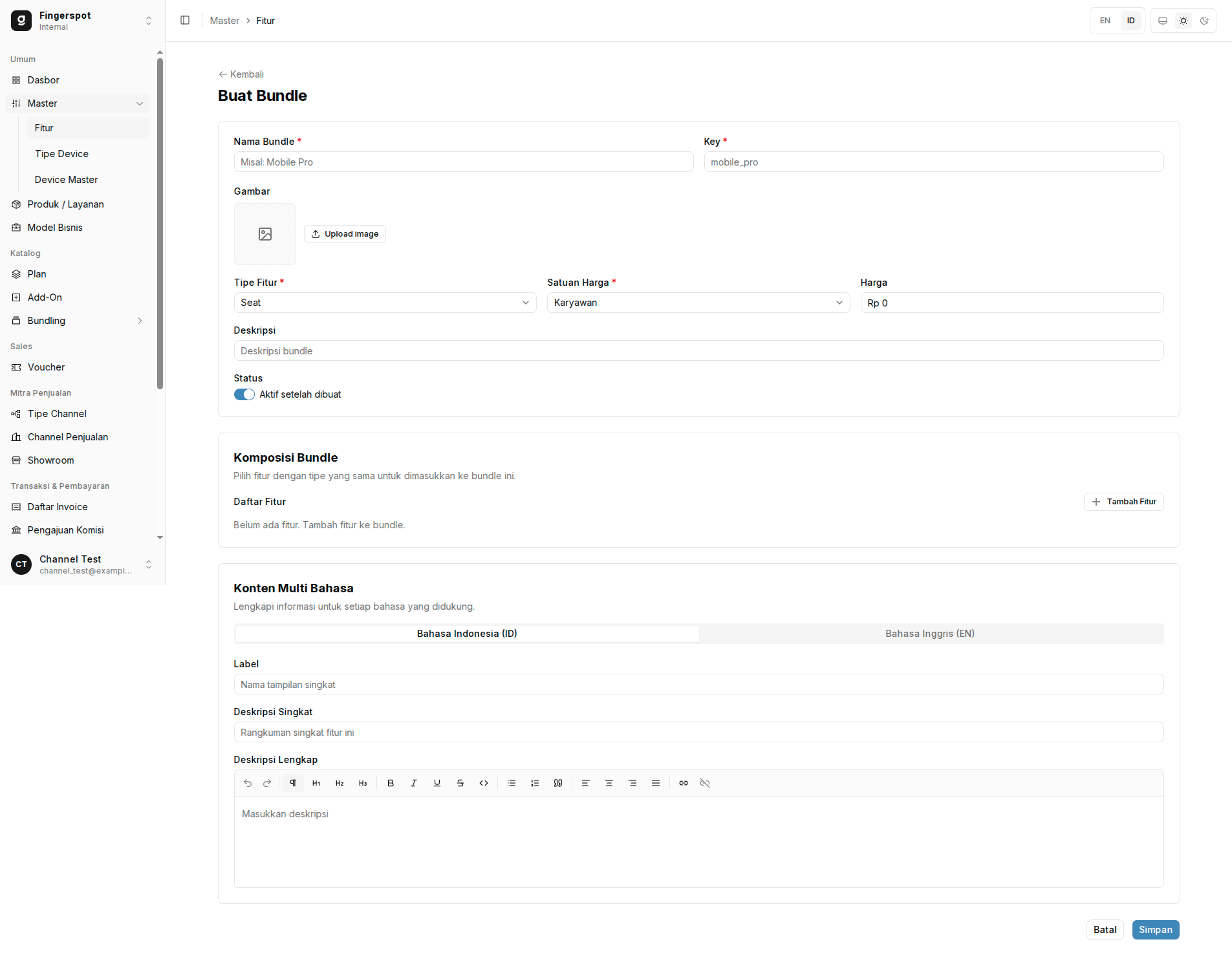Screen dimensions: 1232x966
Task: Open the Tipe Fitur dropdown
Action: pyautogui.click(x=385, y=303)
